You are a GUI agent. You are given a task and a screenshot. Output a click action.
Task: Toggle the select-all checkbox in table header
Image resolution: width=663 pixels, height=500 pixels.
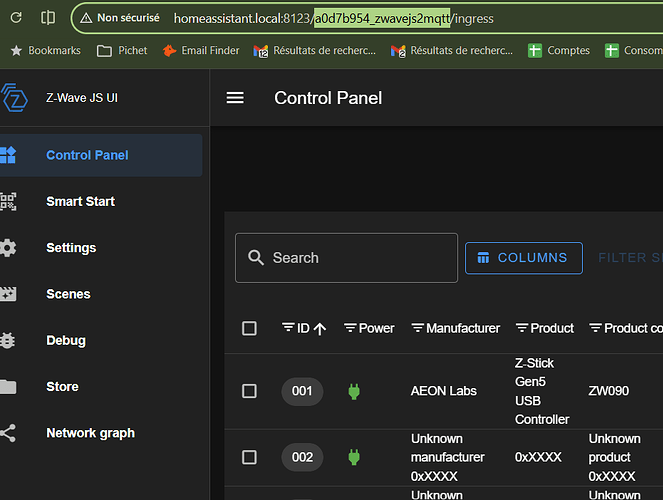(x=250, y=328)
